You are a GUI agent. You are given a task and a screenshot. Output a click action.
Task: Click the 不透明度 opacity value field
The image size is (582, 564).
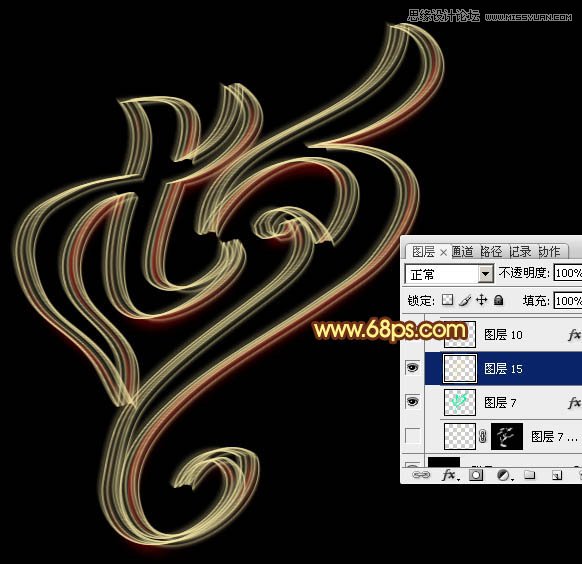(x=568, y=273)
